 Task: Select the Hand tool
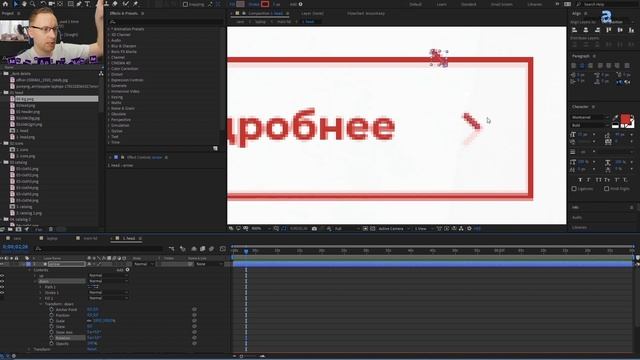click(24, 4)
